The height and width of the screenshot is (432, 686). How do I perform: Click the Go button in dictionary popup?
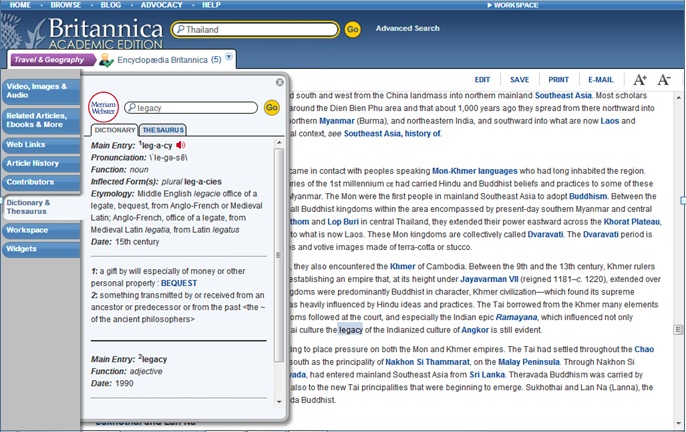pyautogui.click(x=272, y=107)
